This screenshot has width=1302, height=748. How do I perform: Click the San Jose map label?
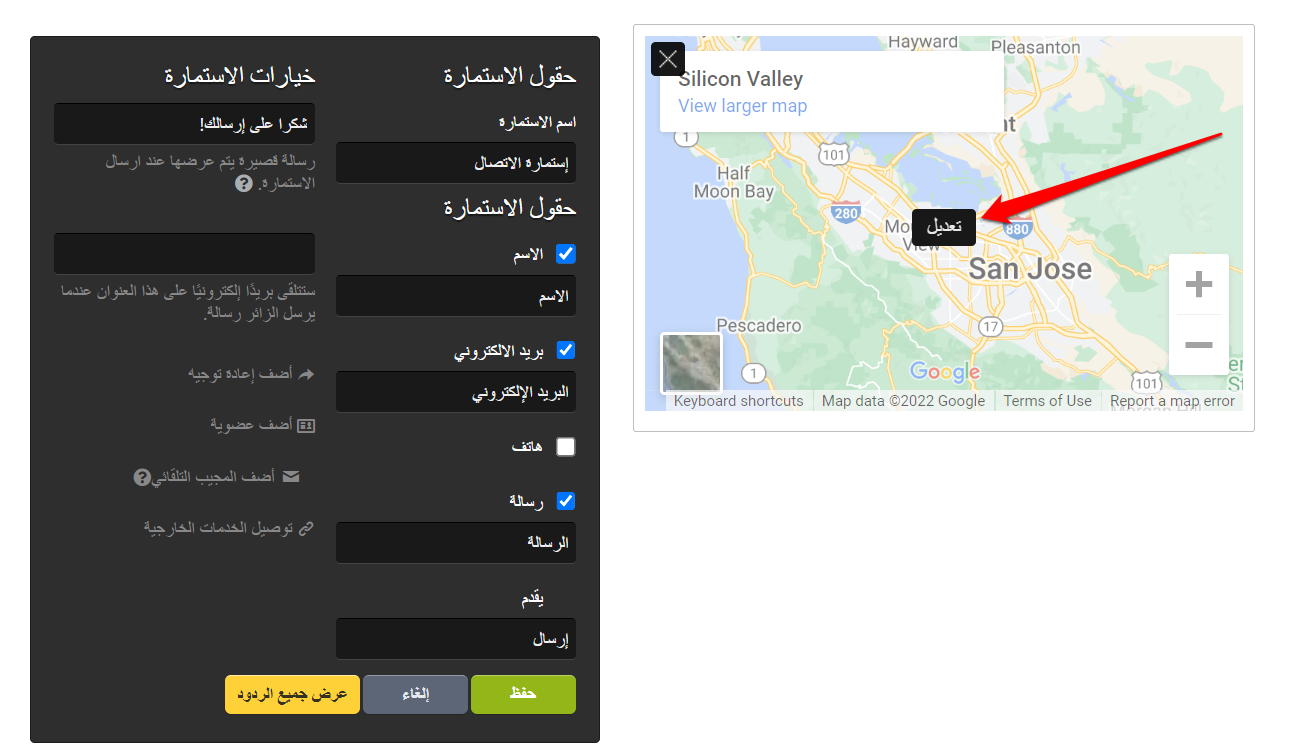pyautogui.click(x=1030, y=268)
